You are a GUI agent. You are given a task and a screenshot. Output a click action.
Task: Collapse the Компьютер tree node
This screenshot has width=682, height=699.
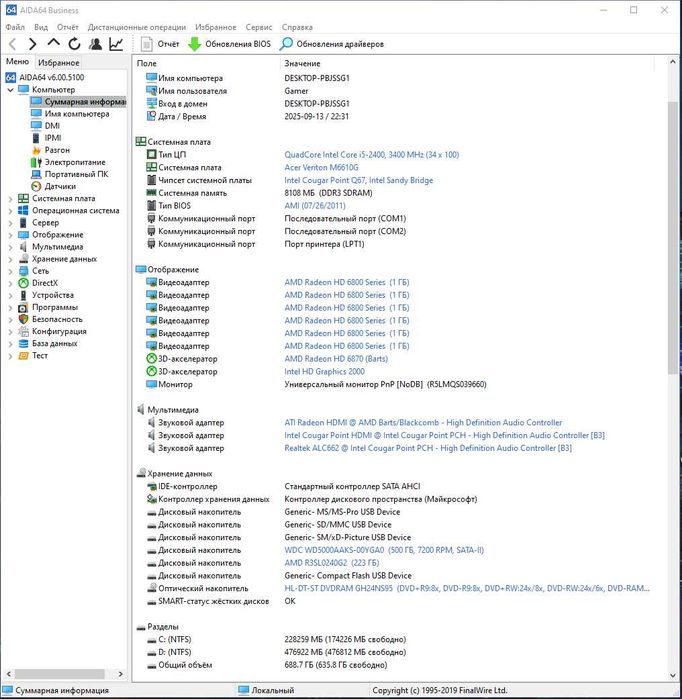(x=10, y=90)
